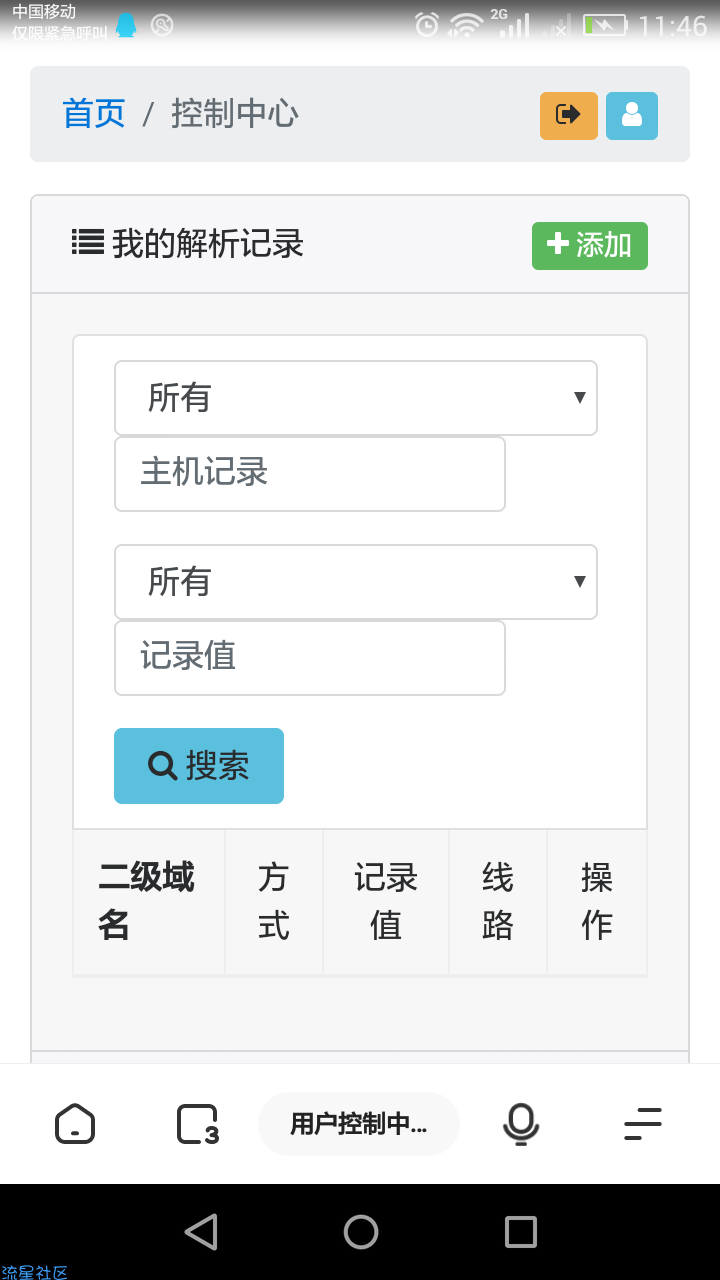This screenshot has height=1280, width=720.
Task: Focus the 主机记录 input field
Action: [310, 473]
